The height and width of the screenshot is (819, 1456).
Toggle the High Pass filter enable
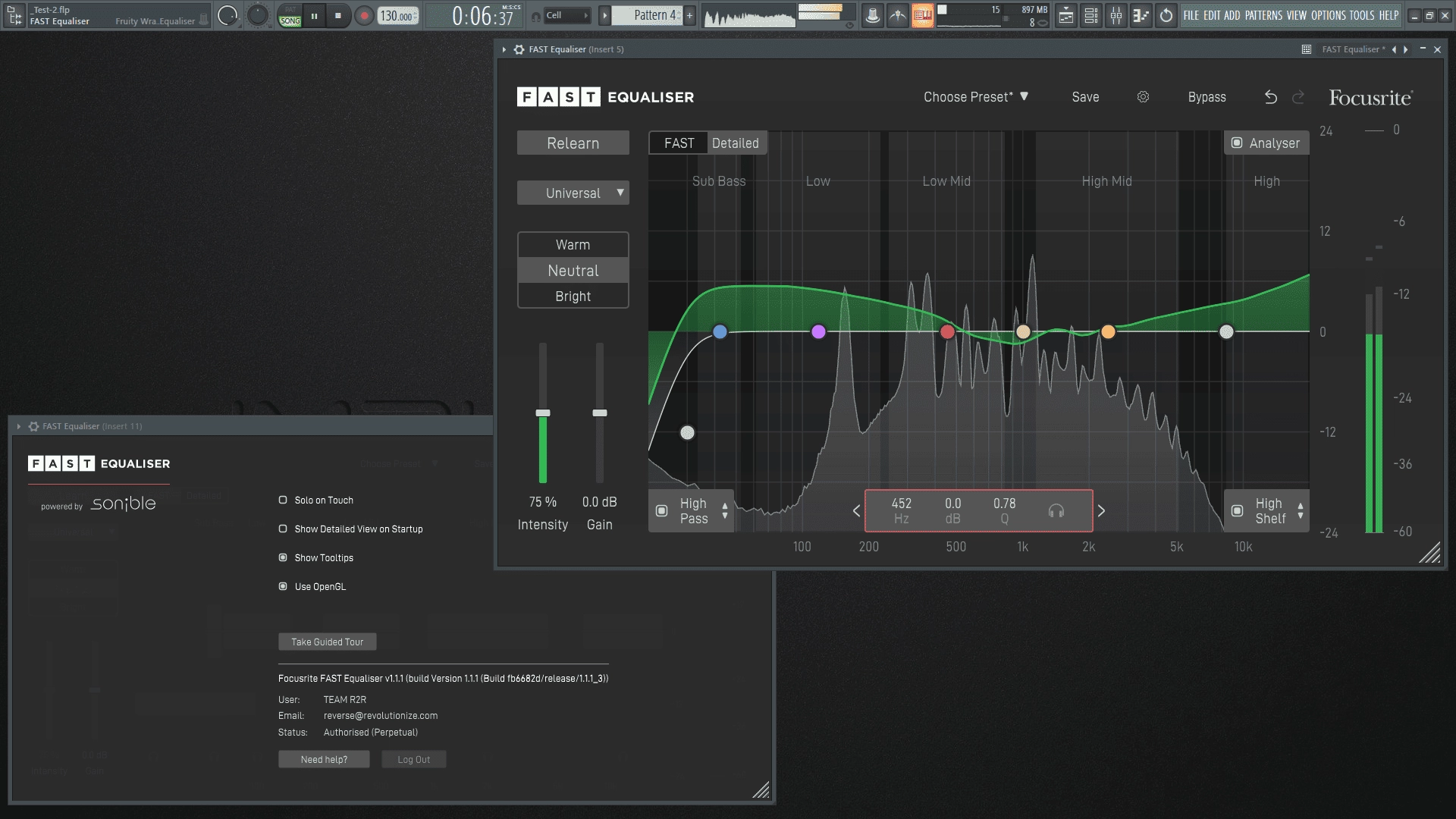[x=661, y=511]
